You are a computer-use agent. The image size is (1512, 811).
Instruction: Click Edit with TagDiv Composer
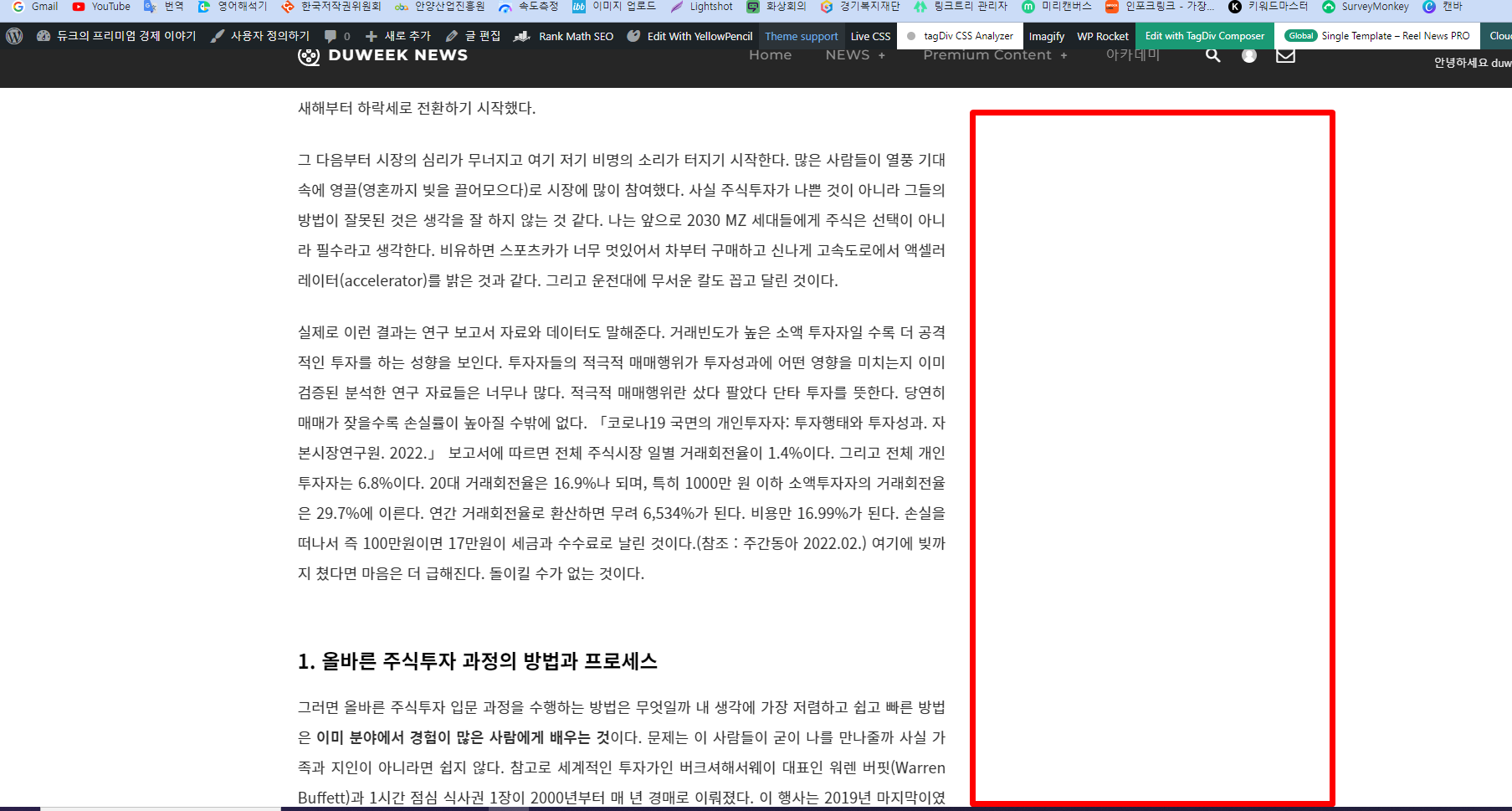pyautogui.click(x=1205, y=36)
